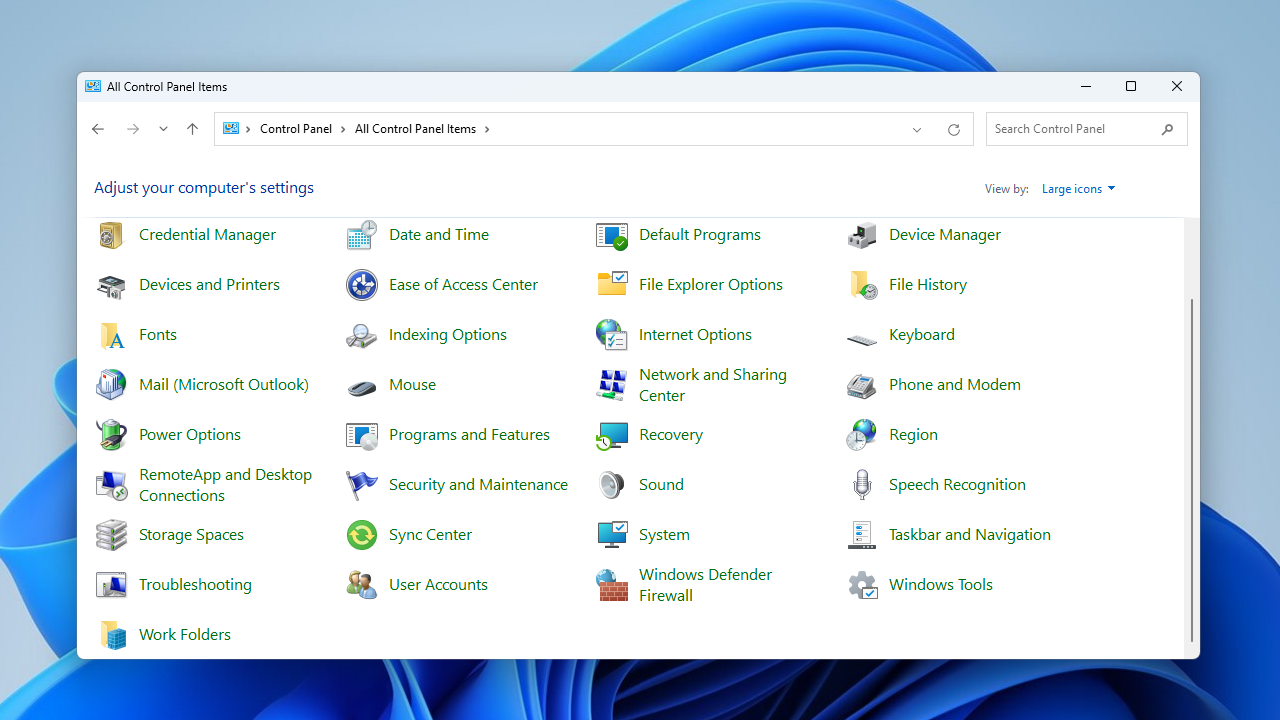1280x720 pixels.
Task: Expand the recent locations chevron
Action: click(163, 129)
